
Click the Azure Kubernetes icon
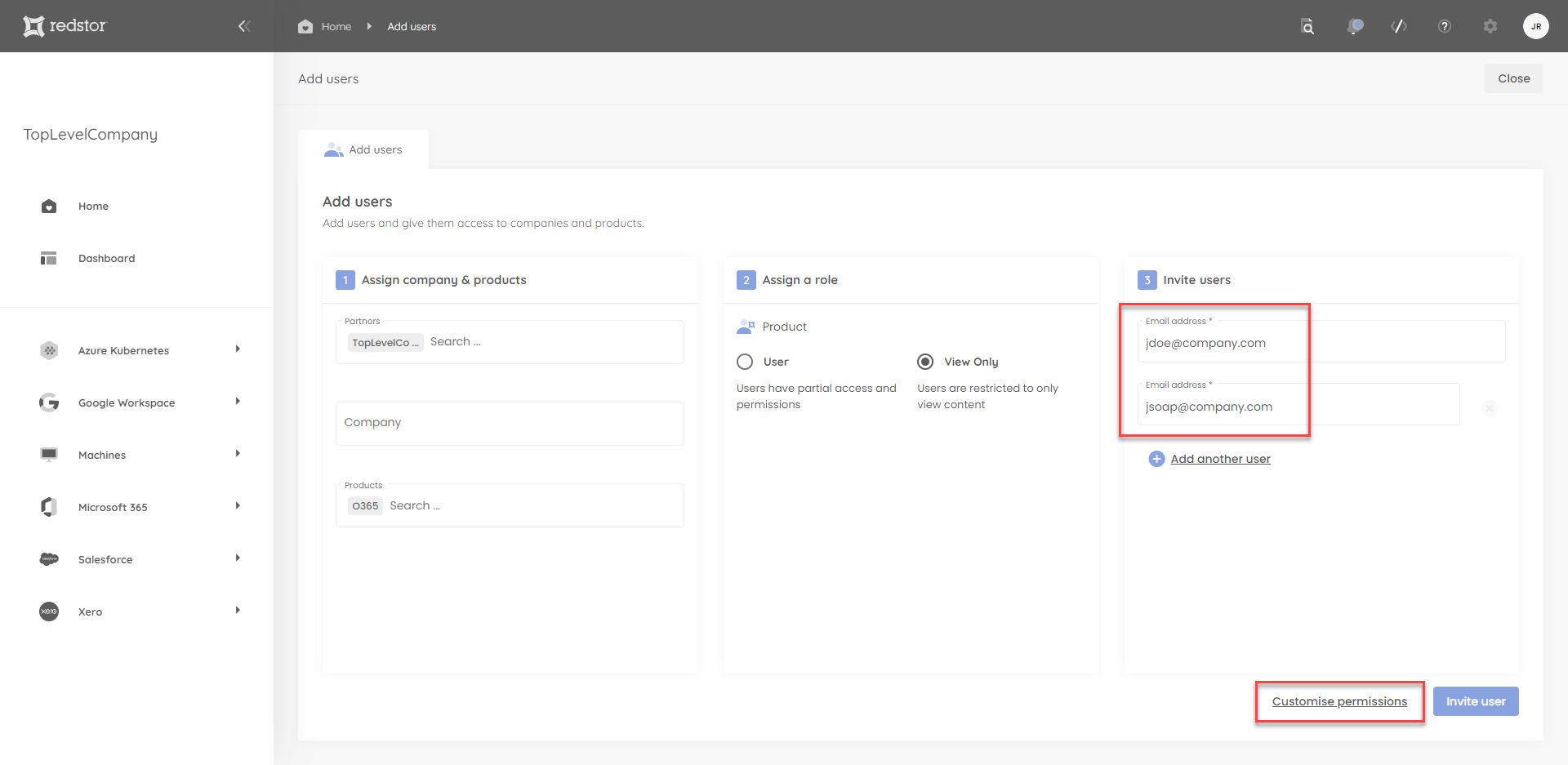coord(49,350)
